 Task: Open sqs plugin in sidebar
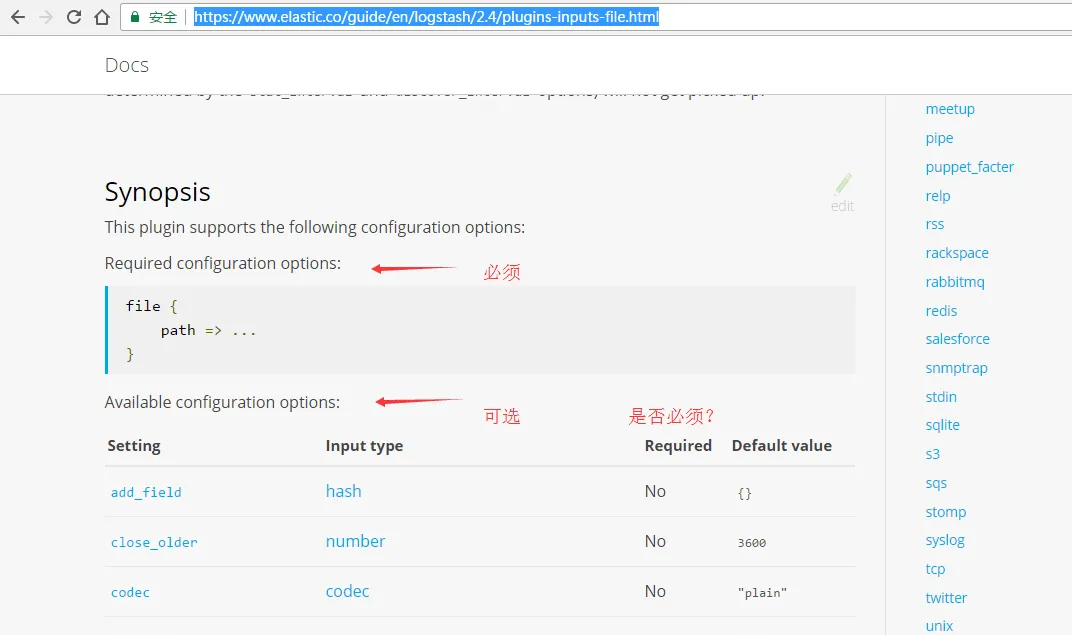click(936, 483)
